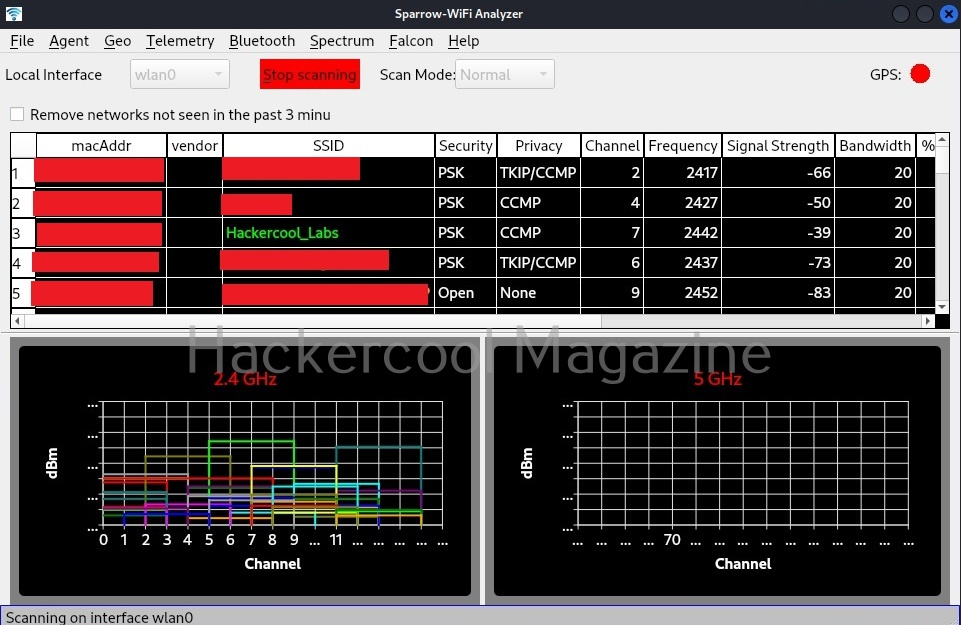Click the red GPS status indicator
Image resolution: width=961 pixels, height=625 pixels.
point(920,74)
